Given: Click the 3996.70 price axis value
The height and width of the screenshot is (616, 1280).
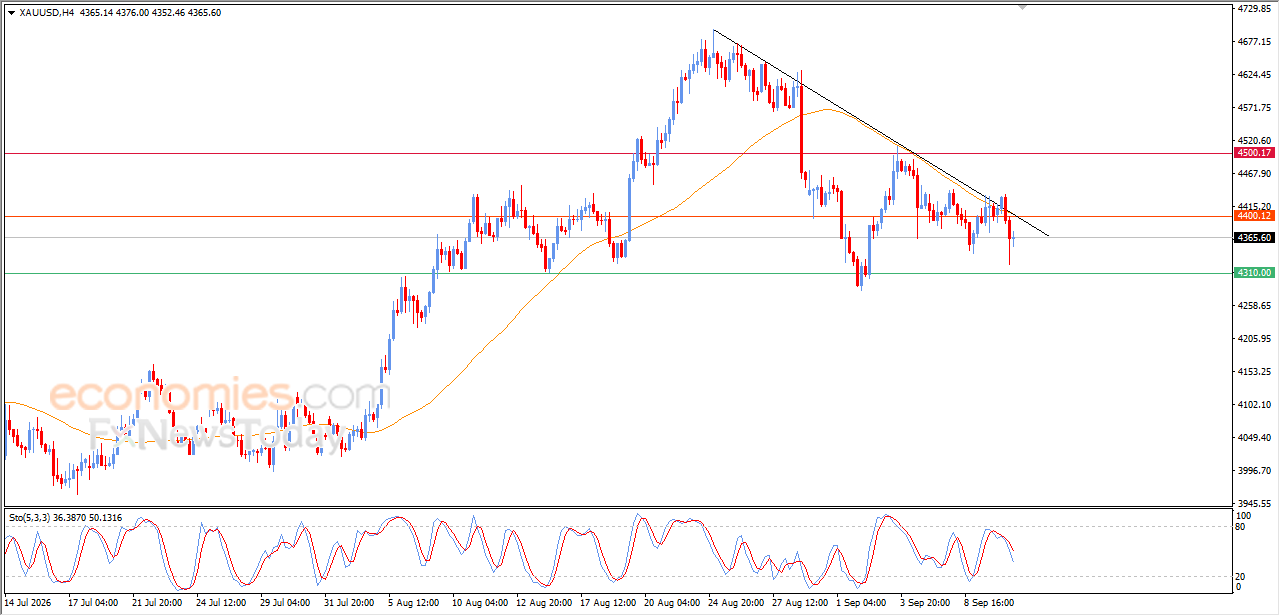Looking at the screenshot, I should [x=1253, y=471].
